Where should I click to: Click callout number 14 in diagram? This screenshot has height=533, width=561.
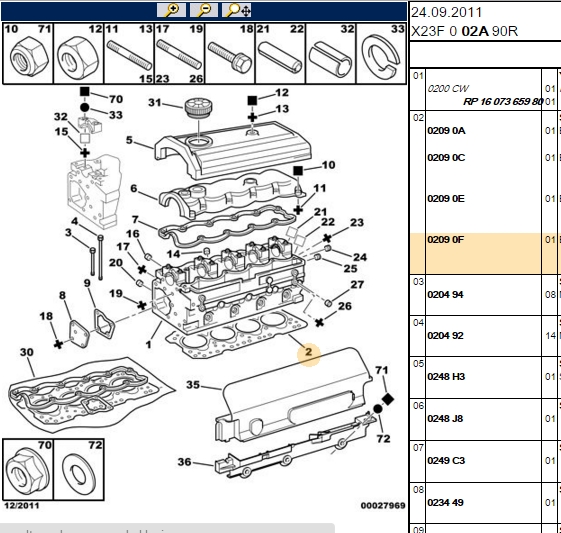(173, 254)
